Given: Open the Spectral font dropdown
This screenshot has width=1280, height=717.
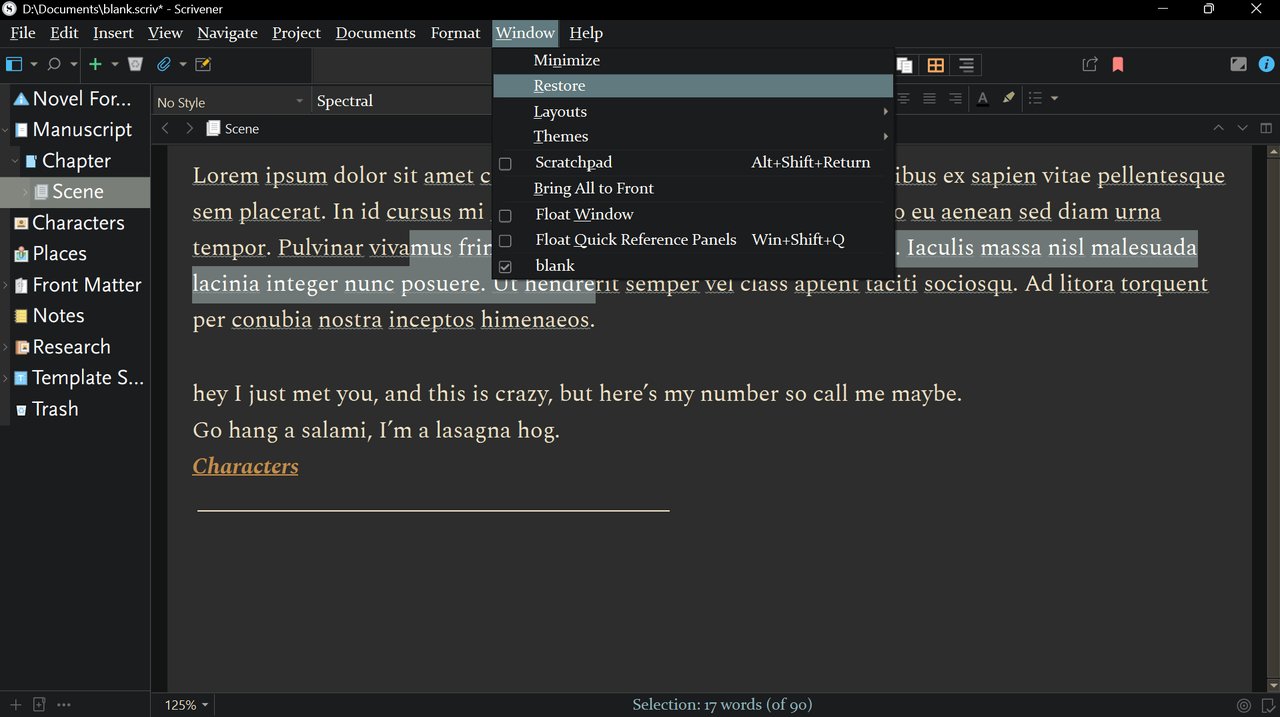Looking at the screenshot, I should click(x=402, y=101).
